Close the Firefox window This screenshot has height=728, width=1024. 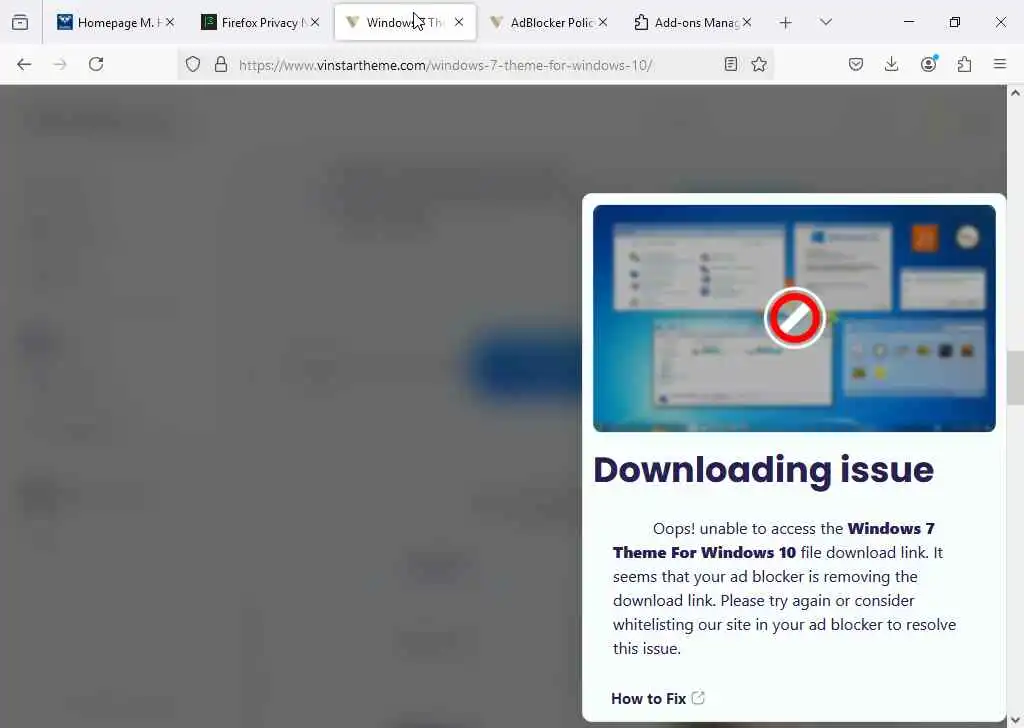click(1000, 22)
